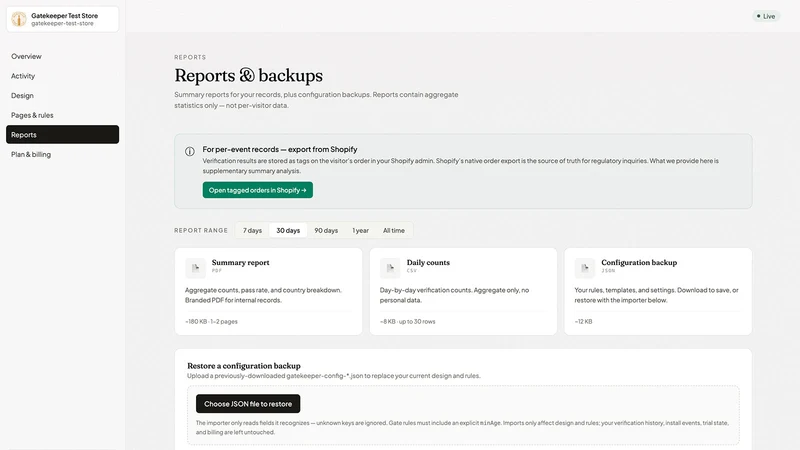Click the '~8 KB · up to 30 rows' text

[x=408, y=321]
